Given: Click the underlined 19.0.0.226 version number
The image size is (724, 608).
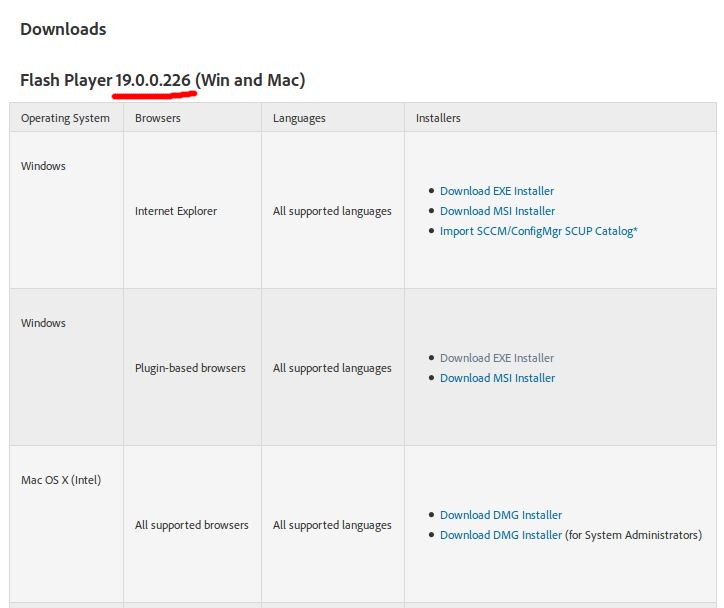Looking at the screenshot, I should 153,80.
